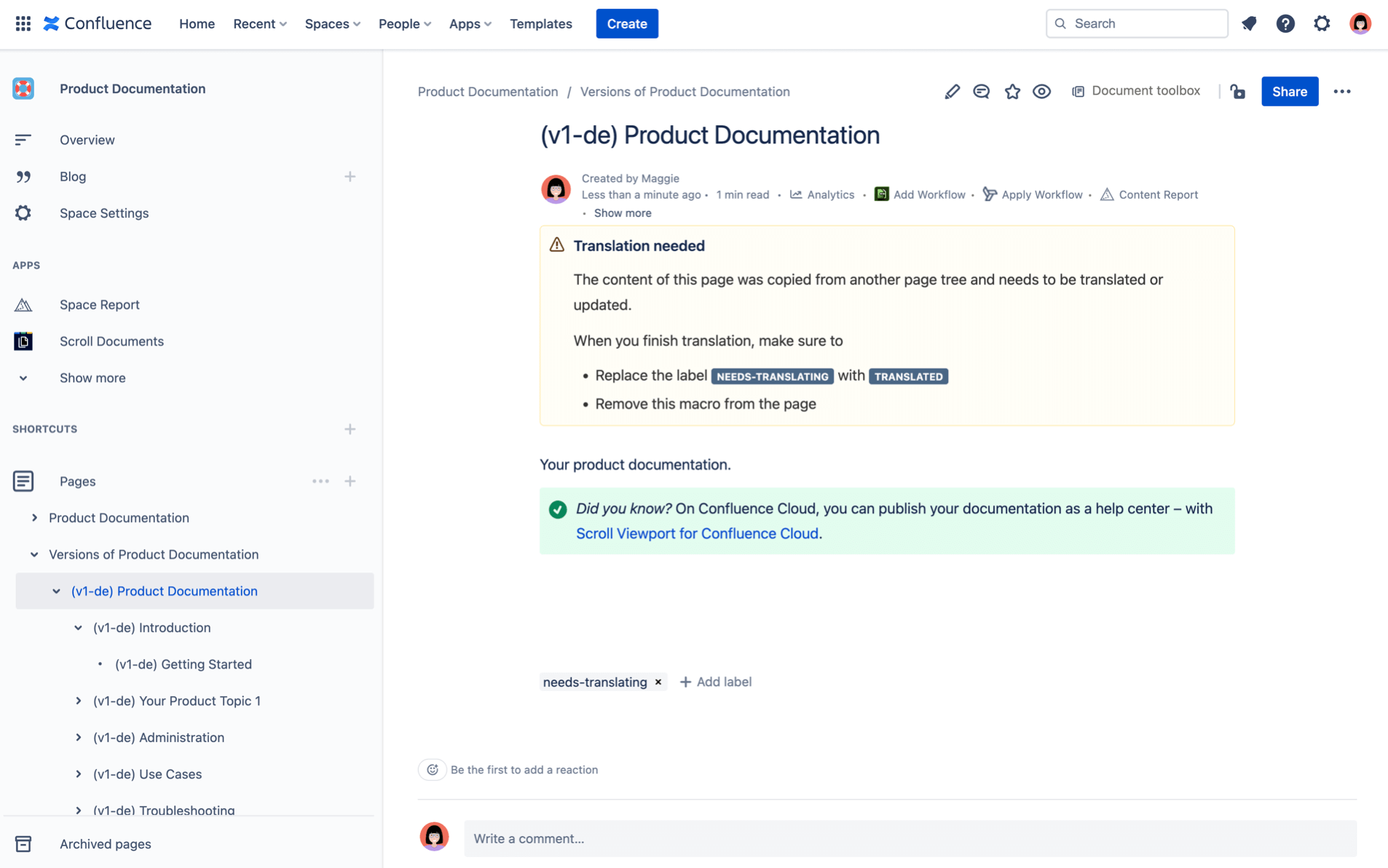Expand (v1-de) Your Product Topic 1
Screen dimensions: 1388x868
click(78, 701)
